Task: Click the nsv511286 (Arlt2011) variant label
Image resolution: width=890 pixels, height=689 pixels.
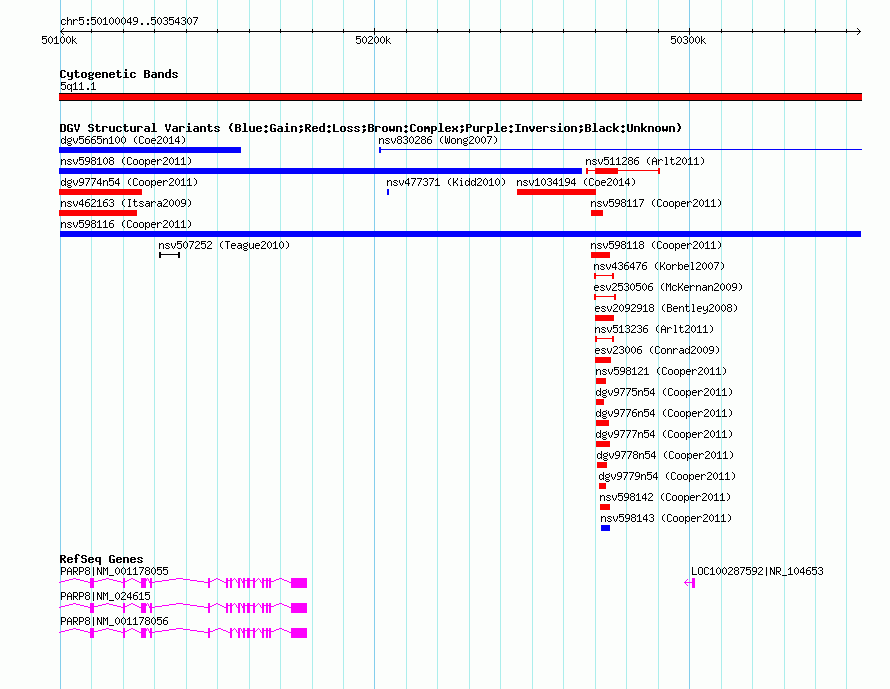Action: click(645, 161)
